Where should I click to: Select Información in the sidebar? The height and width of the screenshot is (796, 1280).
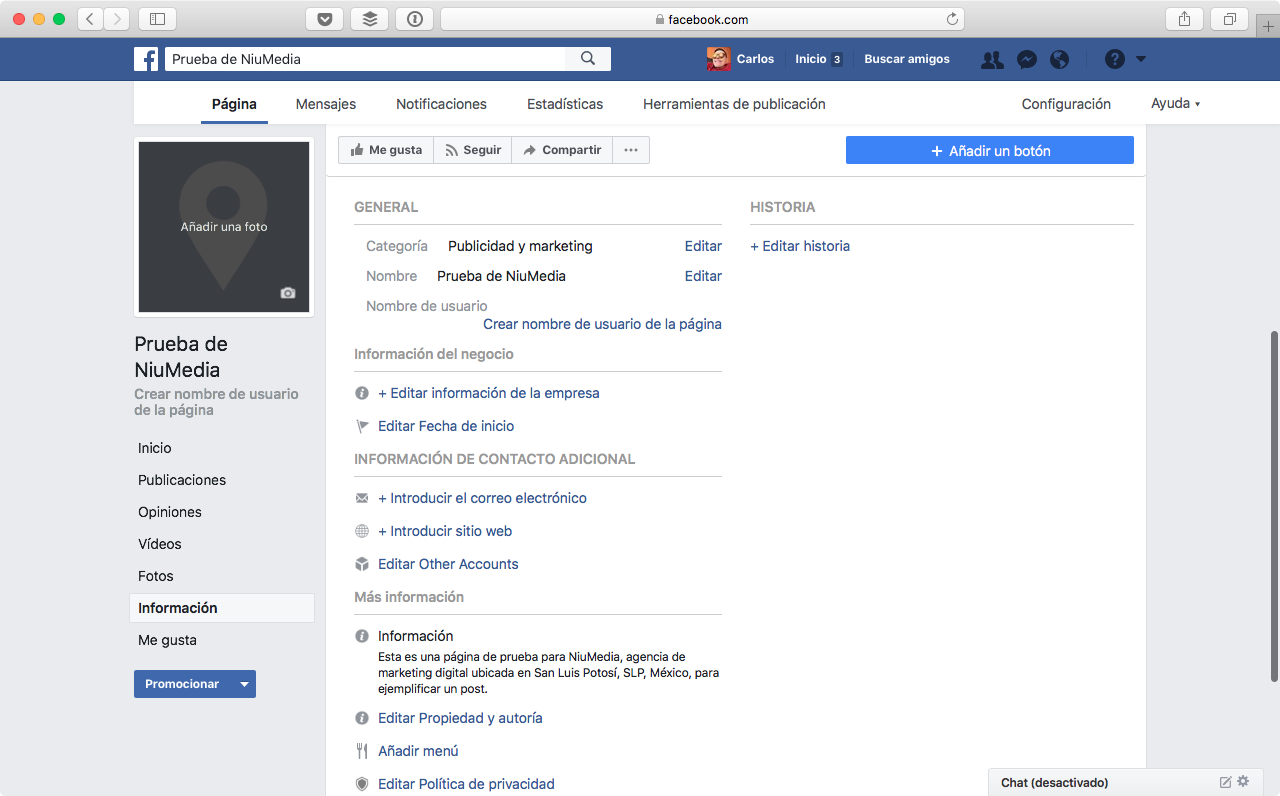pos(222,608)
